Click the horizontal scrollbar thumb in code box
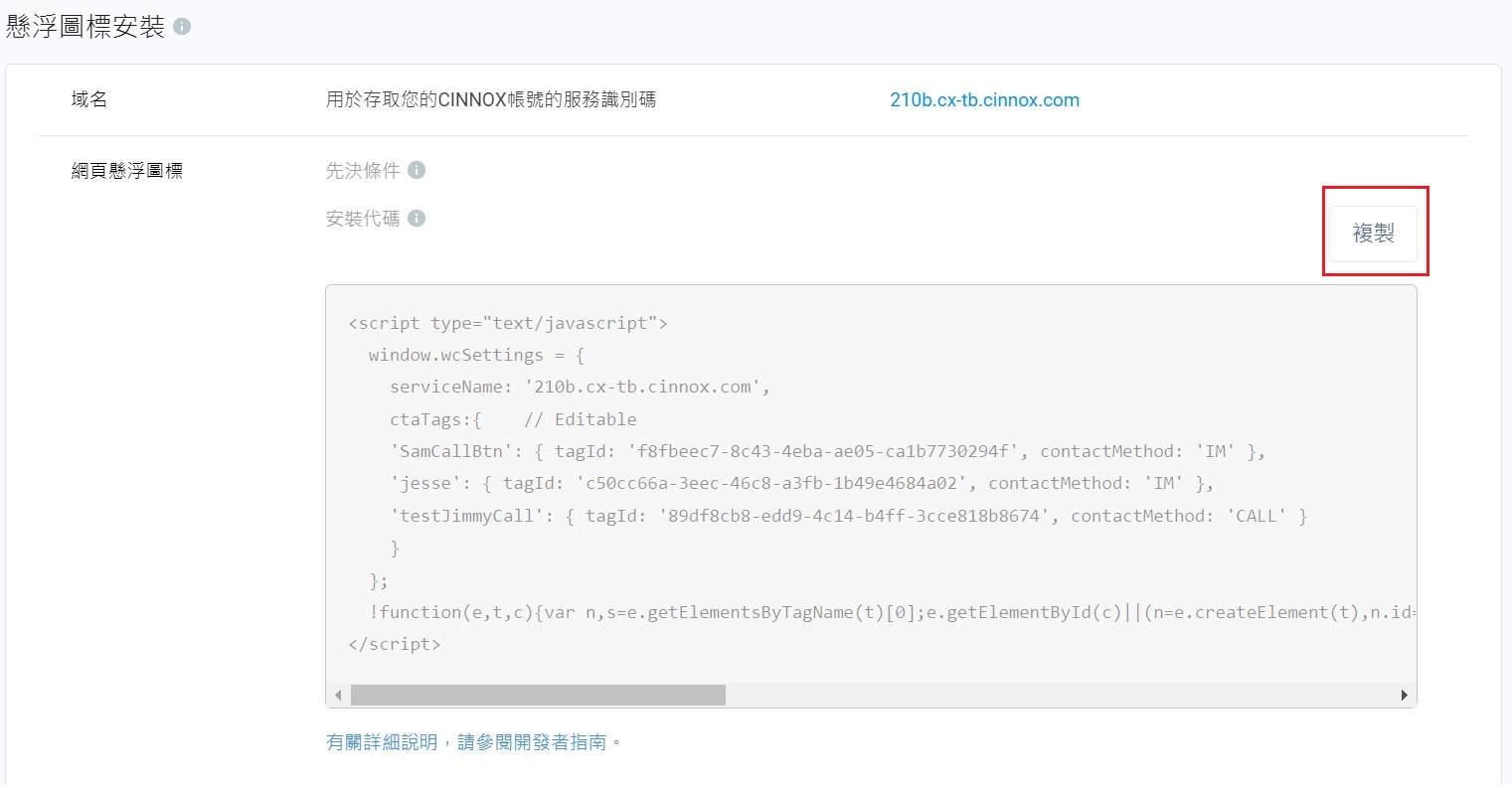The height and width of the screenshot is (788, 1512). (538, 695)
